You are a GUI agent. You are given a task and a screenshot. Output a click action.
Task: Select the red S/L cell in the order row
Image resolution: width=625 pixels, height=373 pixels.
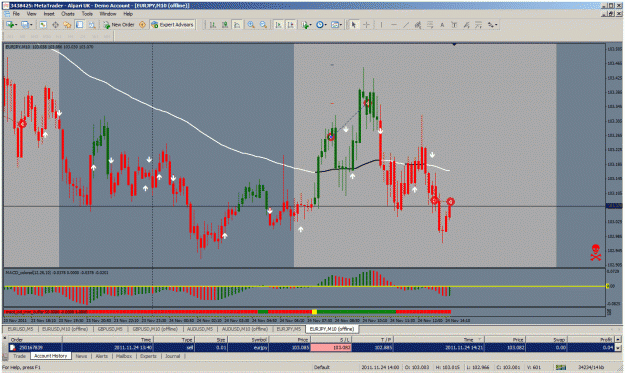[331, 347]
